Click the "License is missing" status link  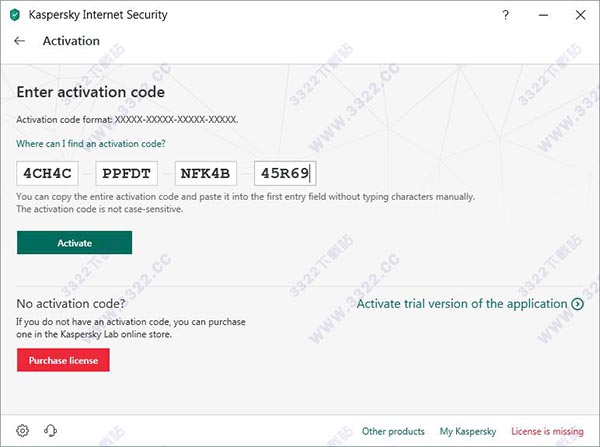[547, 431]
